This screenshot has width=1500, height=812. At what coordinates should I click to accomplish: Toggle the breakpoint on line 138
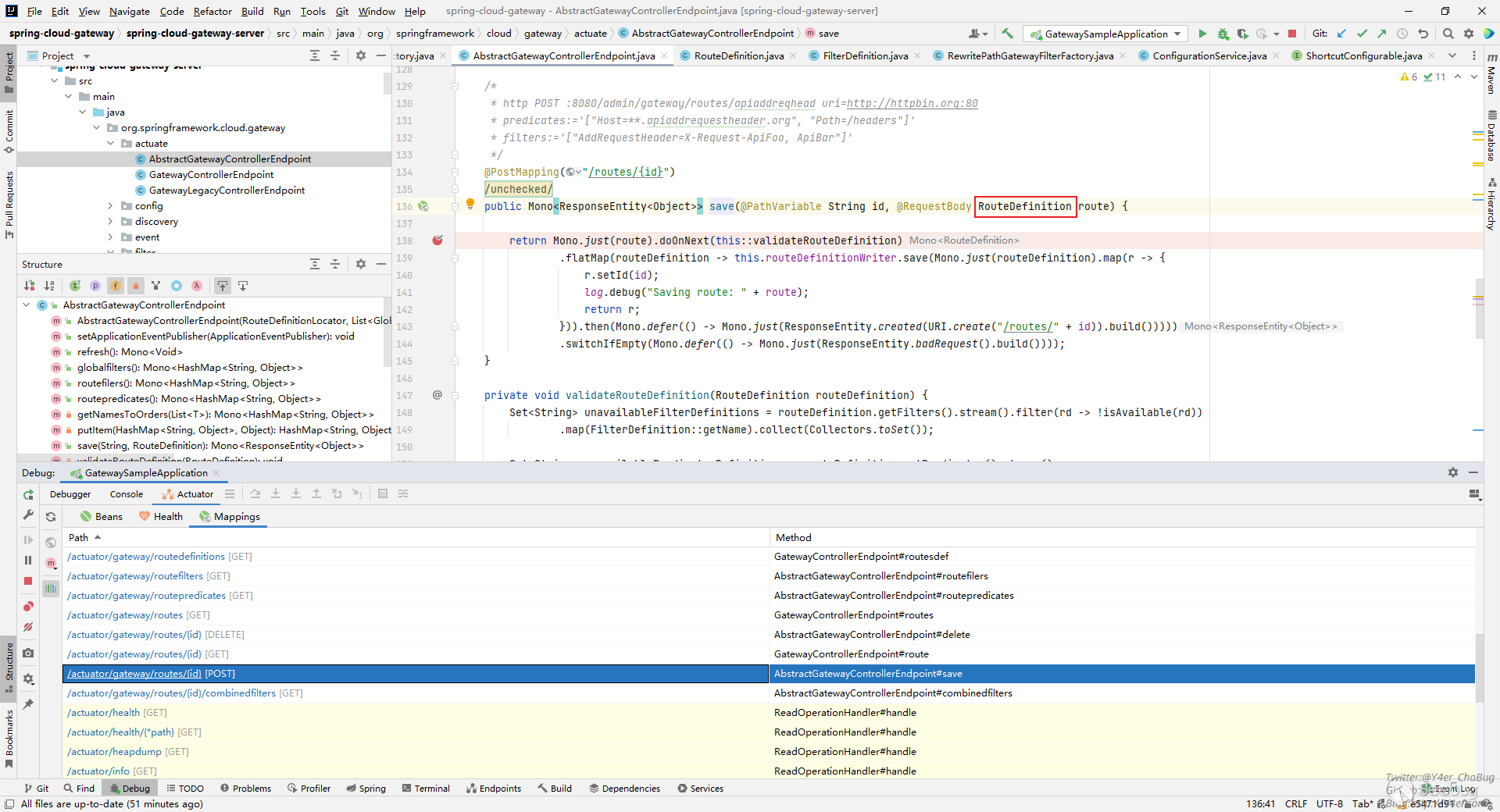[x=437, y=240]
